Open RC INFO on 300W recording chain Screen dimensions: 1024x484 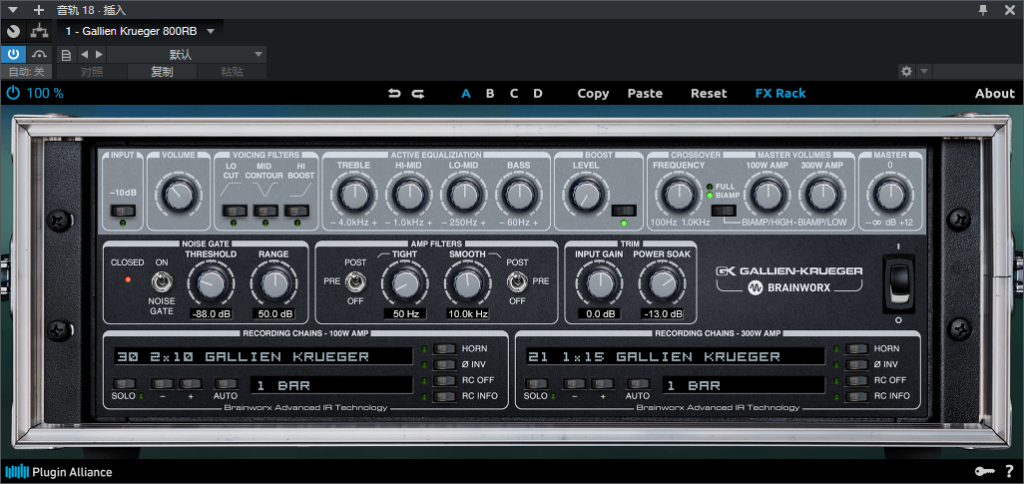[857, 396]
